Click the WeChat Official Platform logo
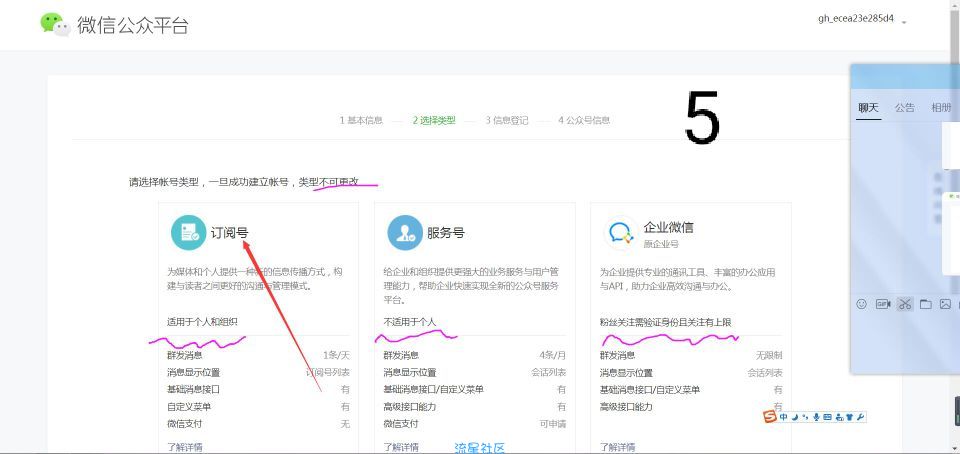The height and width of the screenshot is (454, 960). [x=114, y=24]
